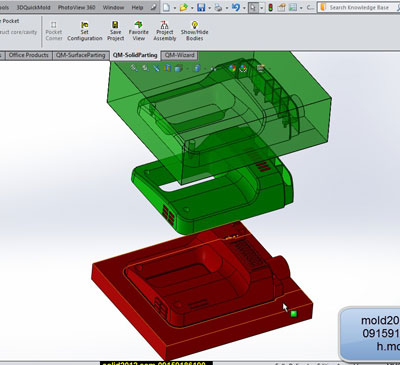The width and height of the screenshot is (400, 365).
Task: Expand the Print dropdown arrow
Action: (227, 8)
